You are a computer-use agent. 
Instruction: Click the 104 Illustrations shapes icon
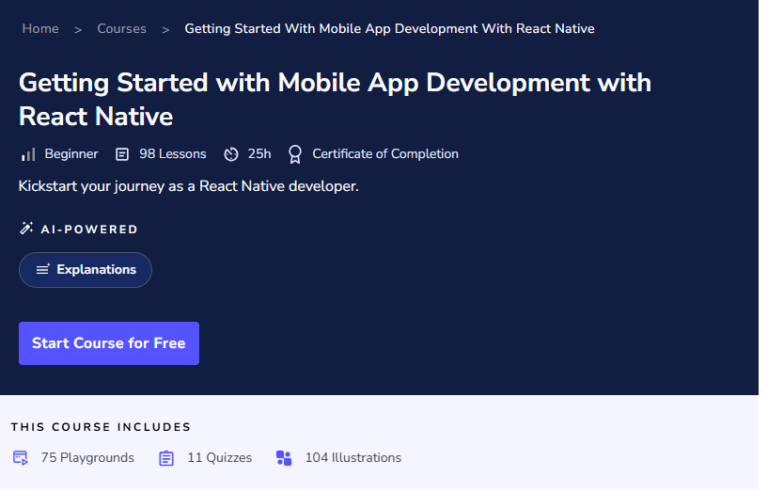[x=284, y=458]
